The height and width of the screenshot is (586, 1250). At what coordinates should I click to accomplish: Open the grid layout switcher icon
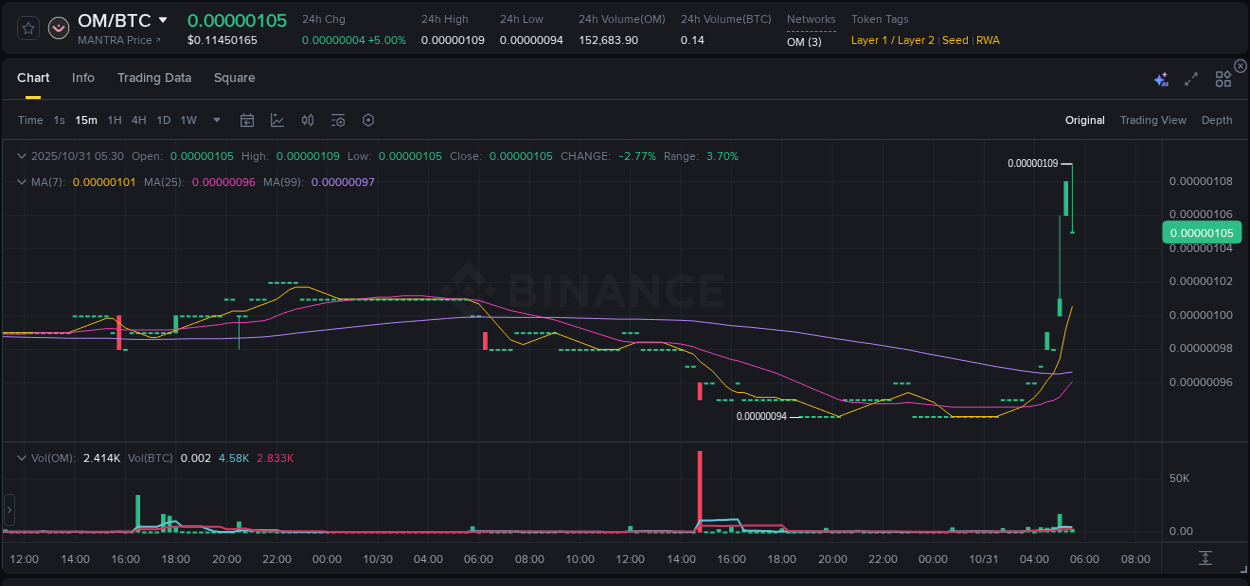(x=1222, y=77)
